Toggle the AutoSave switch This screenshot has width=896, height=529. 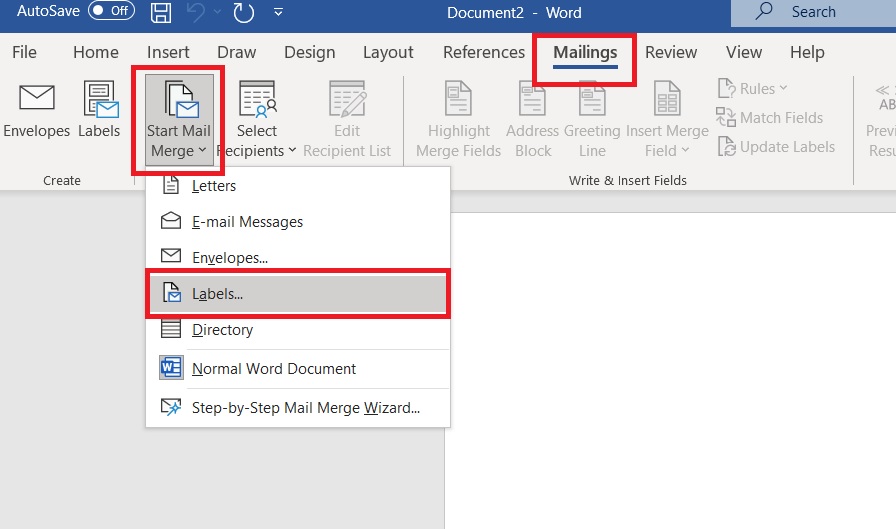click(111, 11)
